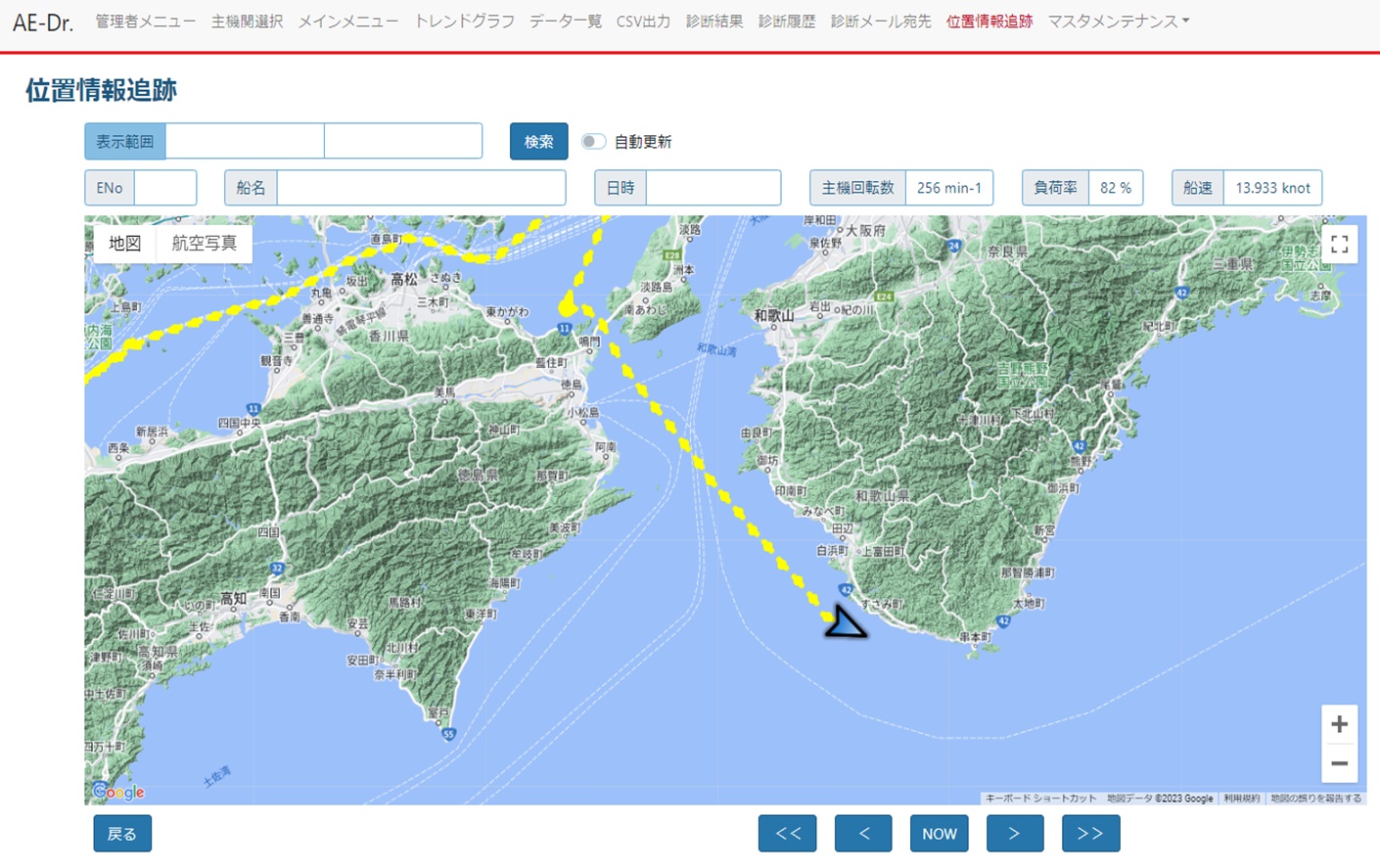This screenshot has width=1380, height=868.
Task: Skip to last position with >> button
Action: coord(1090,834)
